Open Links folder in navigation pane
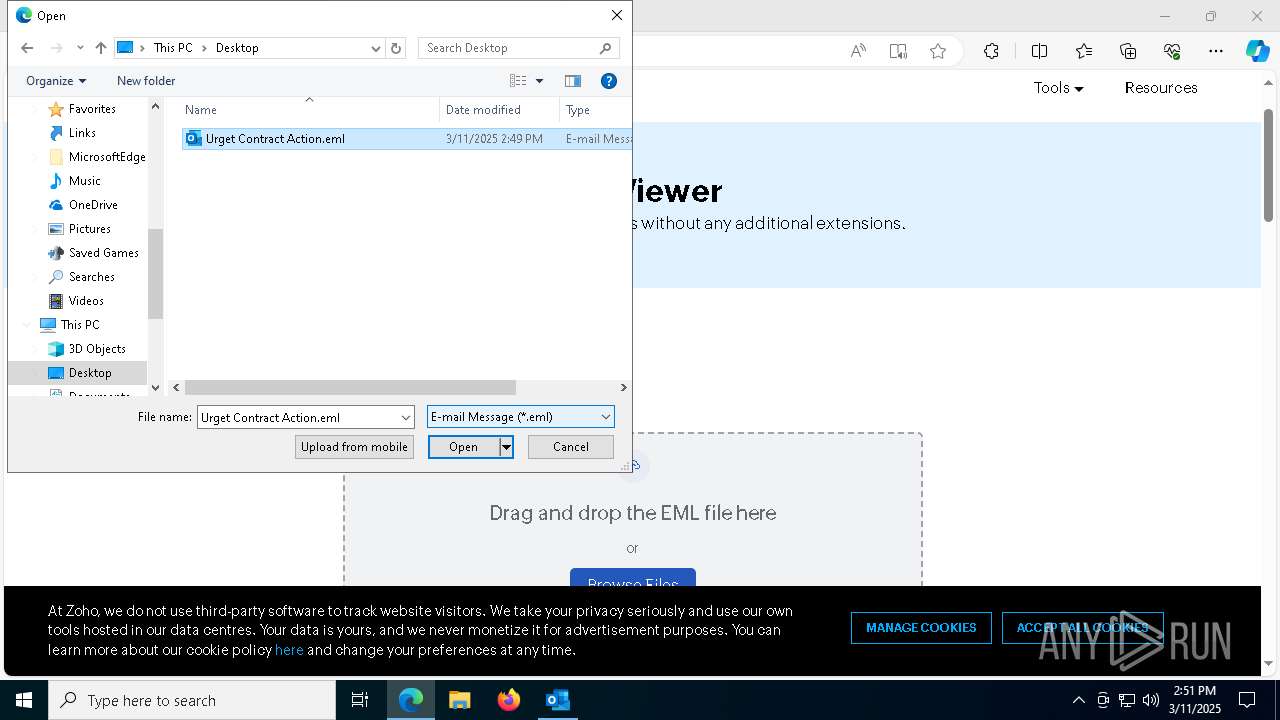The width and height of the screenshot is (1280, 720). (x=82, y=133)
